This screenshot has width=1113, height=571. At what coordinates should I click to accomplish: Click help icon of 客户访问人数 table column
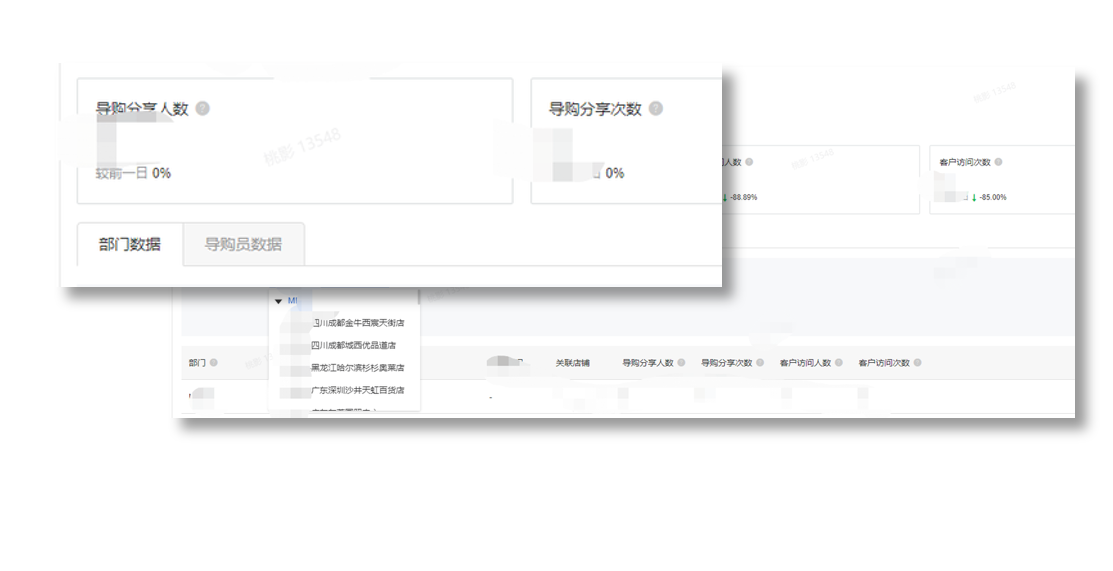click(839, 363)
